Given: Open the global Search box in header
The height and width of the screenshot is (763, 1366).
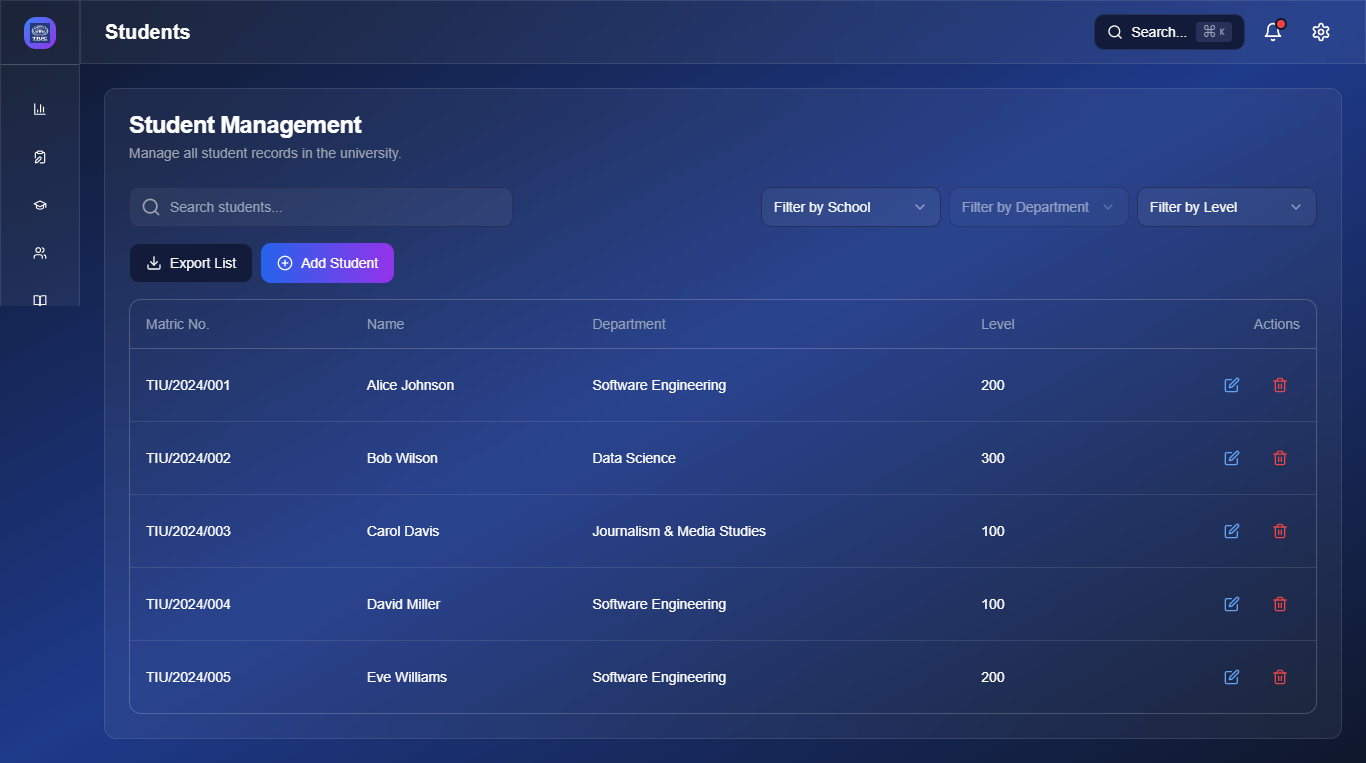Looking at the screenshot, I should [1168, 32].
